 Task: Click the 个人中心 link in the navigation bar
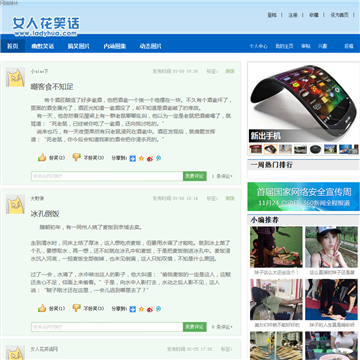point(258,46)
